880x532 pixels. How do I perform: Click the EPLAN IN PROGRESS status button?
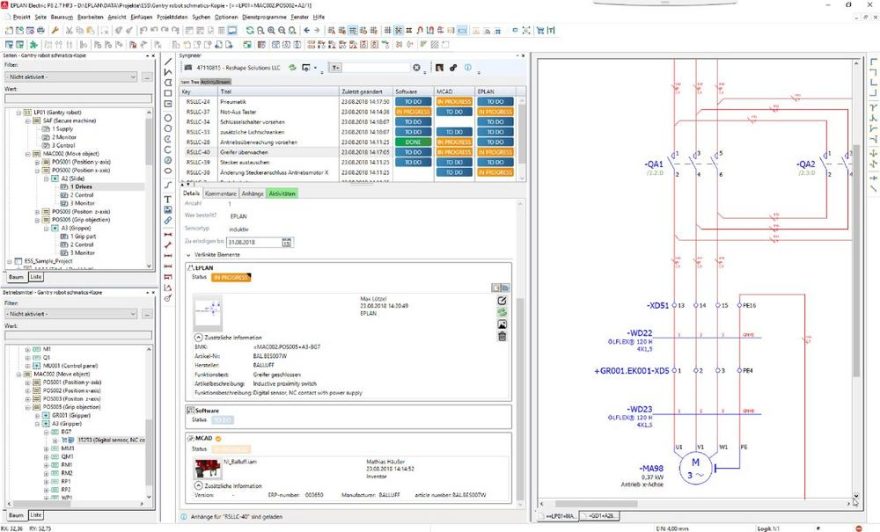(231, 277)
